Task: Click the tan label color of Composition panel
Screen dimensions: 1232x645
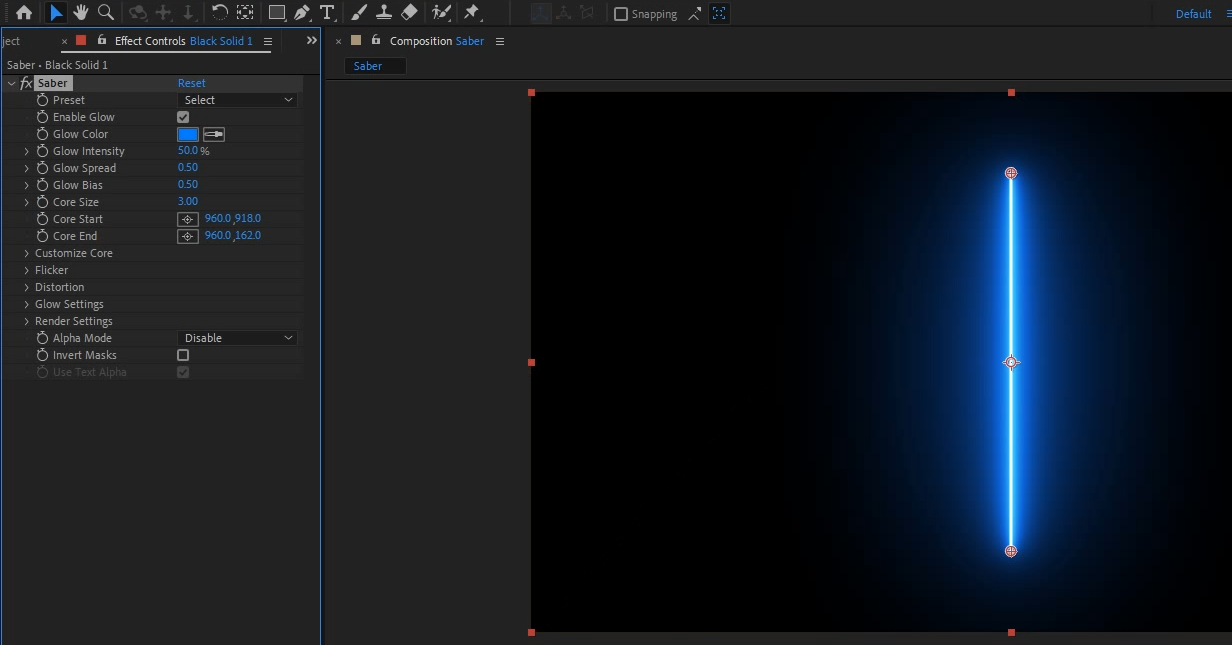Action: (x=355, y=40)
